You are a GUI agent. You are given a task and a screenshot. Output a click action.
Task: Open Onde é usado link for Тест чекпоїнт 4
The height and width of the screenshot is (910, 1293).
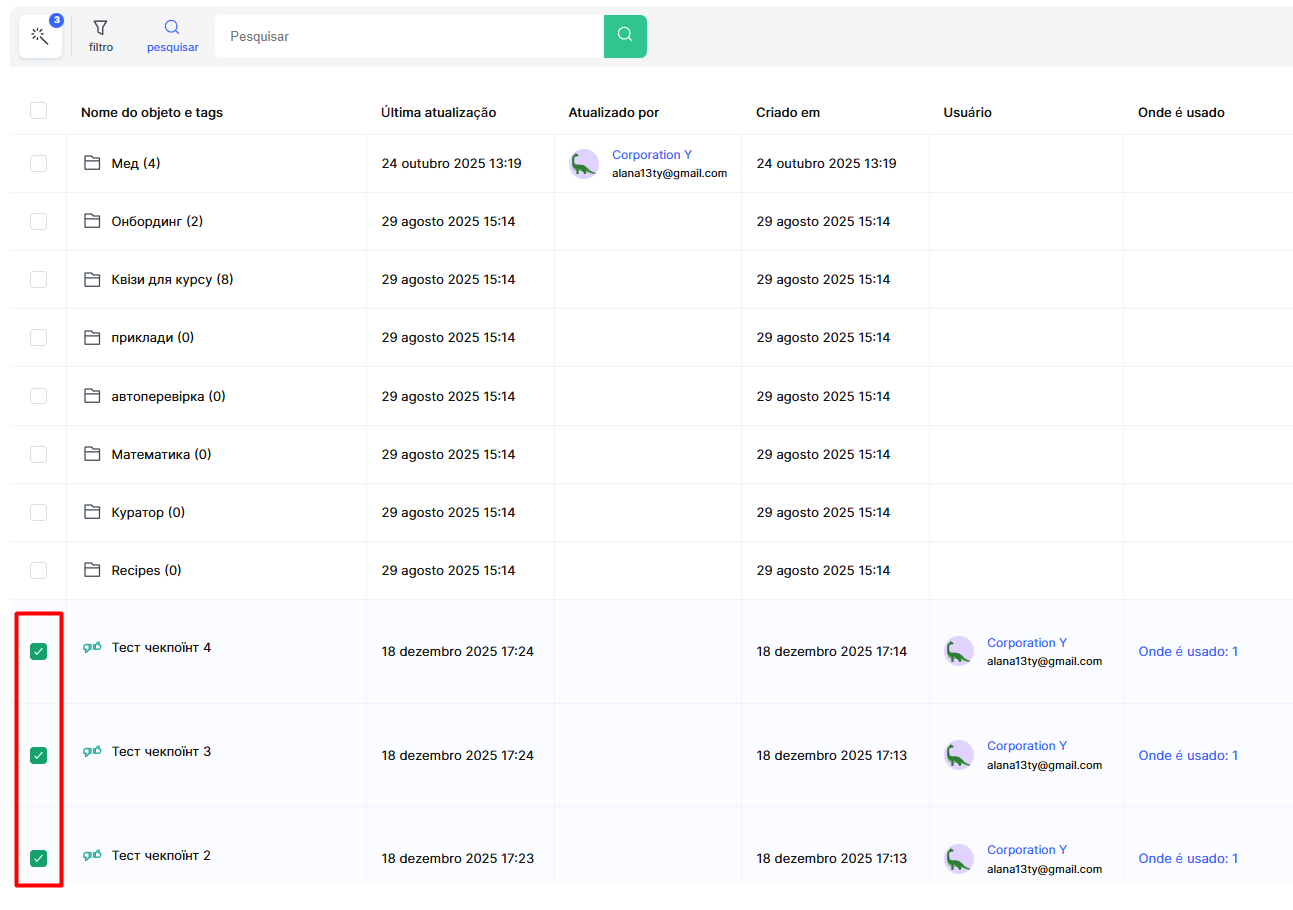1187,651
